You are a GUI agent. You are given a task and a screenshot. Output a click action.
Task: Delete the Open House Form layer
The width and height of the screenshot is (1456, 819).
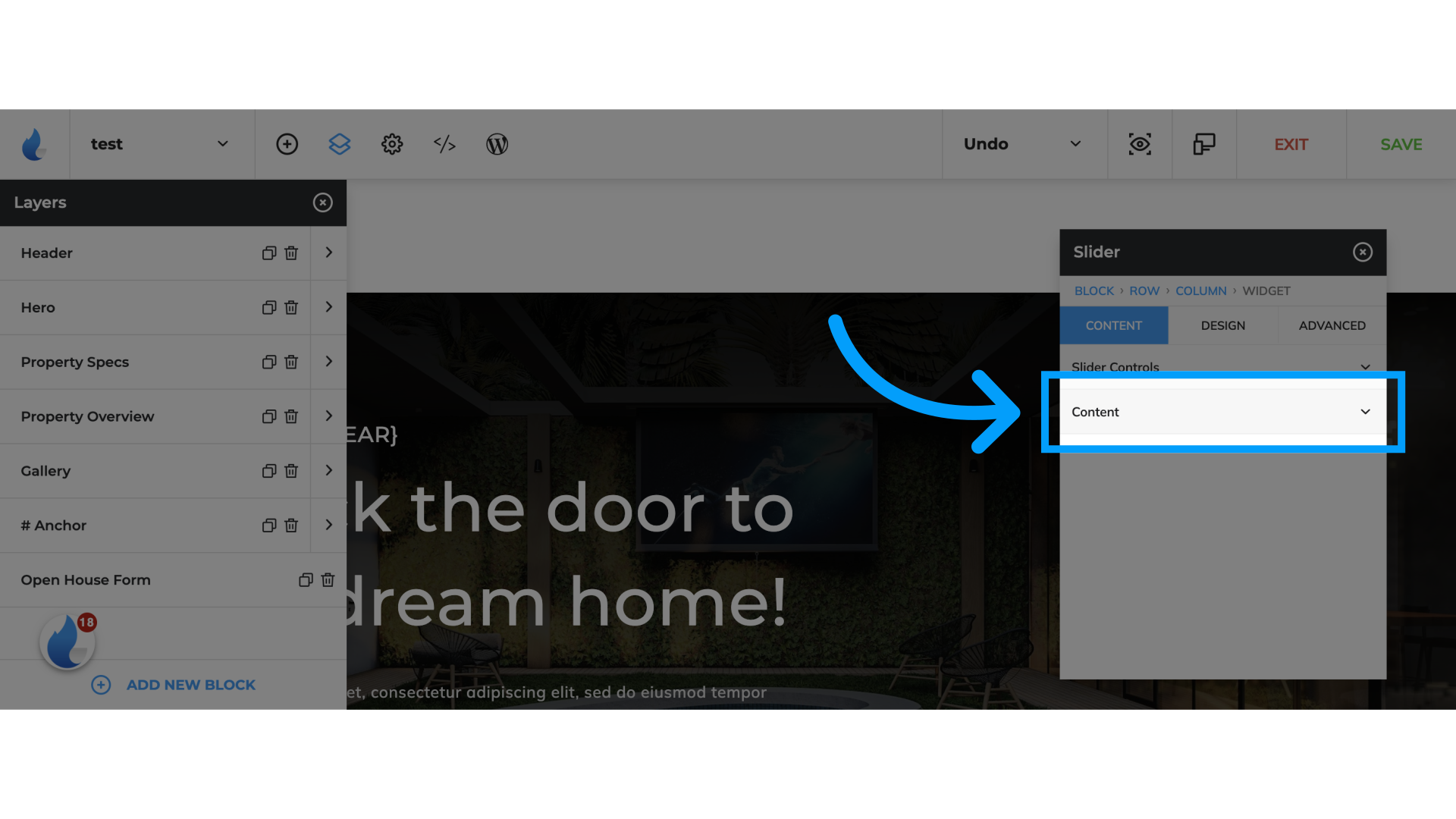(x=328, y=579)
